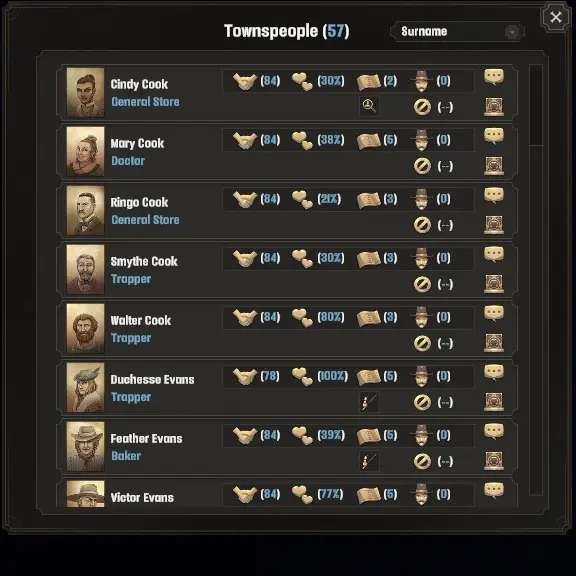Open Mary Cook's Doctor workplace link
576x576 pixels.
click(128, 161)
